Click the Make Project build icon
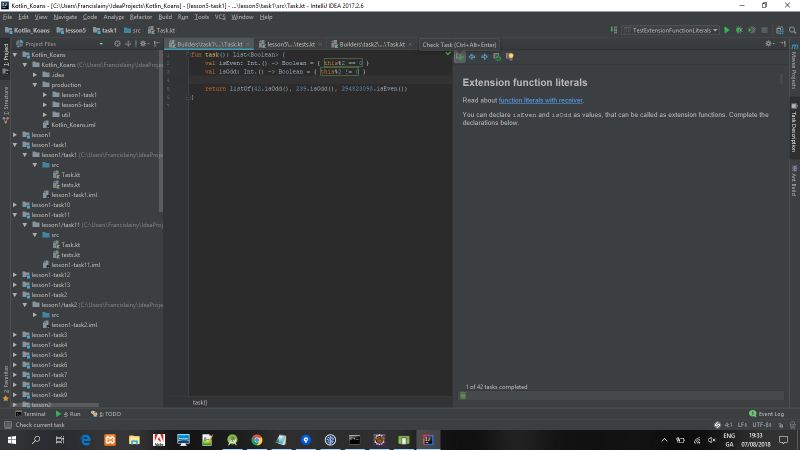 pos(614,30)
